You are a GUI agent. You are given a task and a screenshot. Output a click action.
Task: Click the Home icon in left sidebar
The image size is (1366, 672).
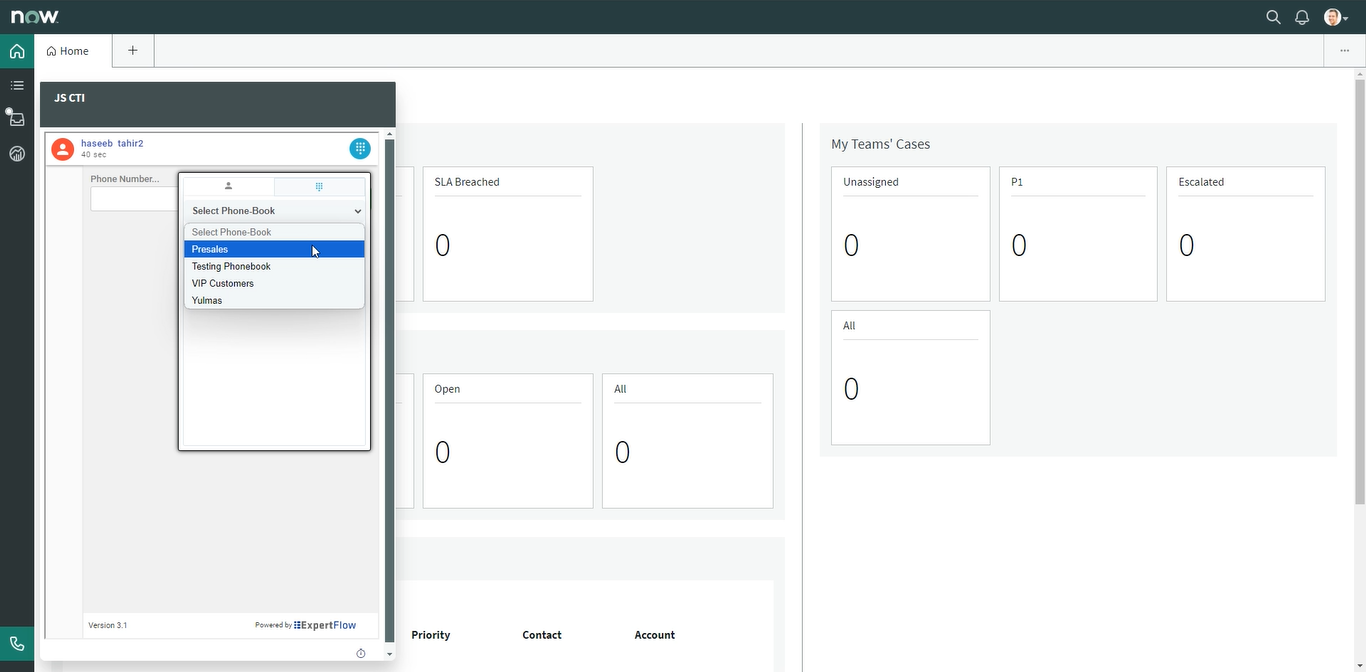click(x=17, y=51)
